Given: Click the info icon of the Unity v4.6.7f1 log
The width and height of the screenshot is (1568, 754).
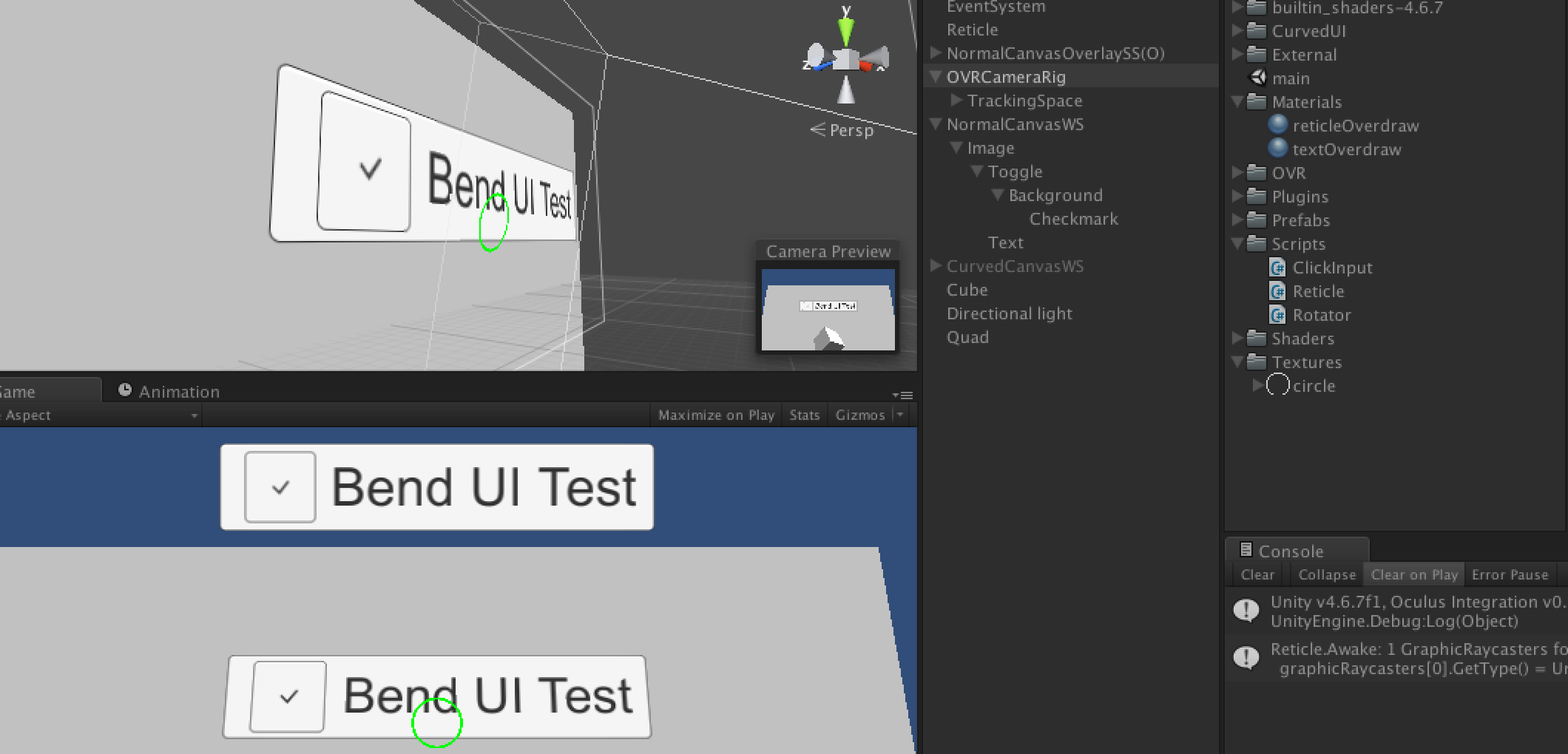Looking at the screenshot, I should click(x=1246, y=611).
